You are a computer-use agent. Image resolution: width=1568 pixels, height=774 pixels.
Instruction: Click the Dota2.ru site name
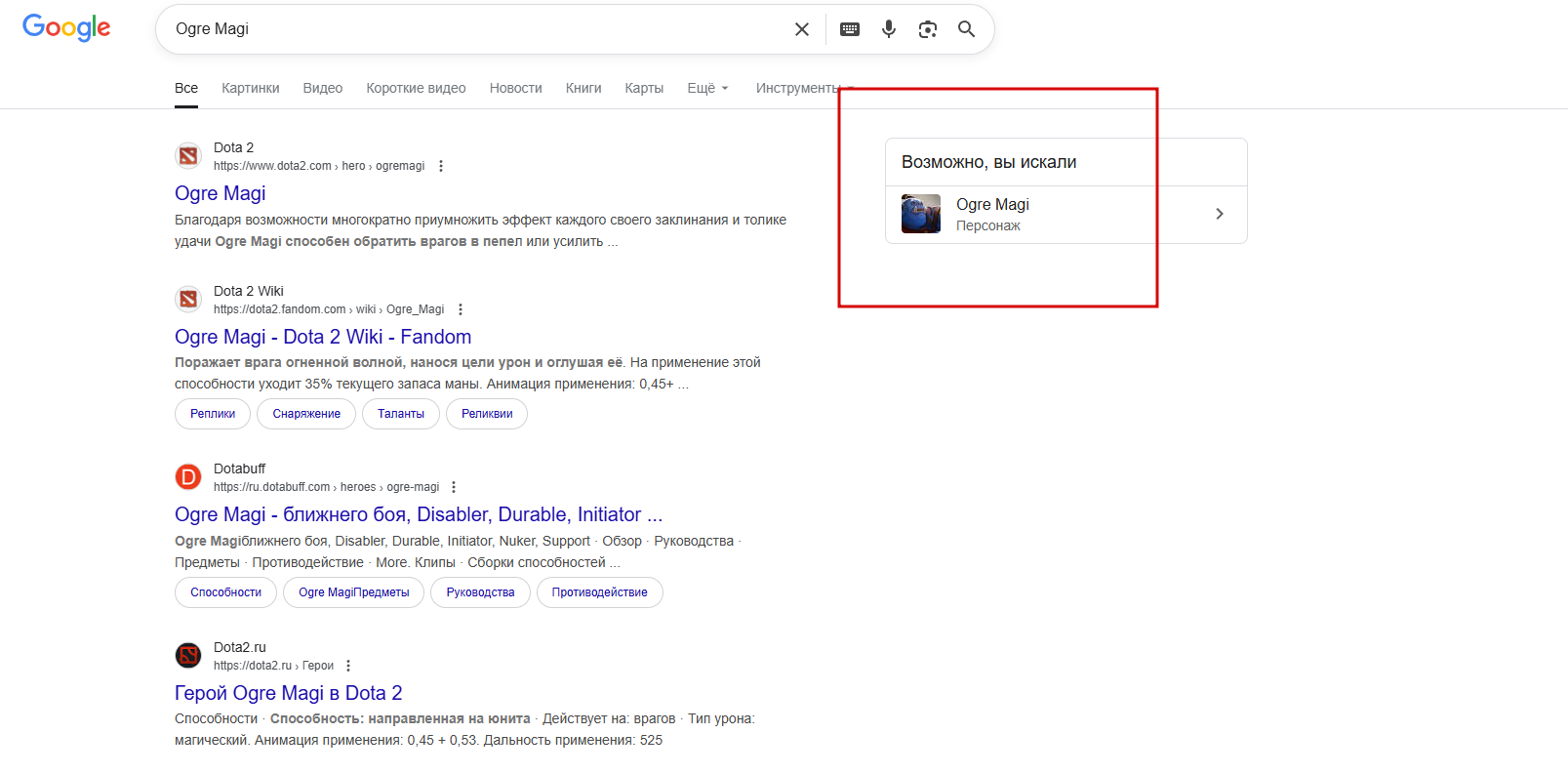[x=240, y=647]
